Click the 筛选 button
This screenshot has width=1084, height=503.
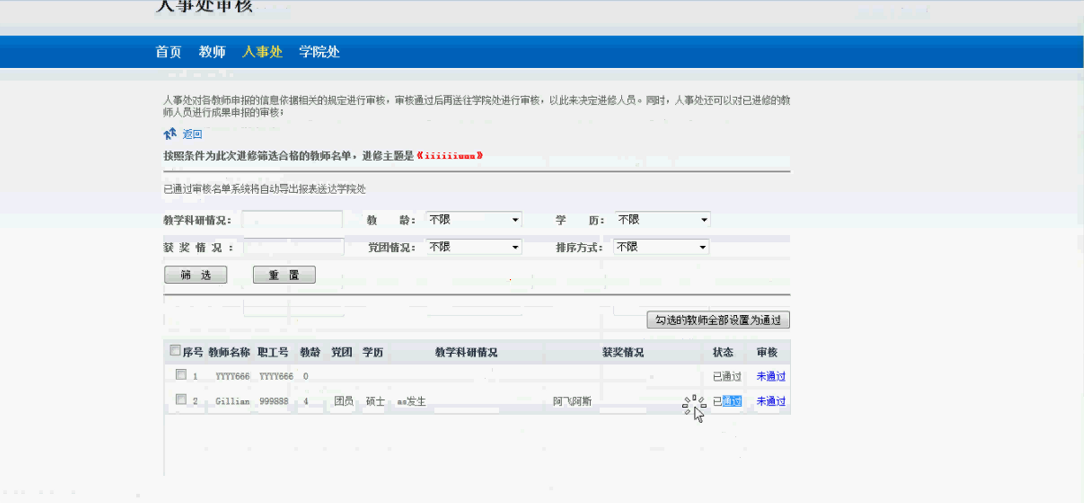click(196, 275)
